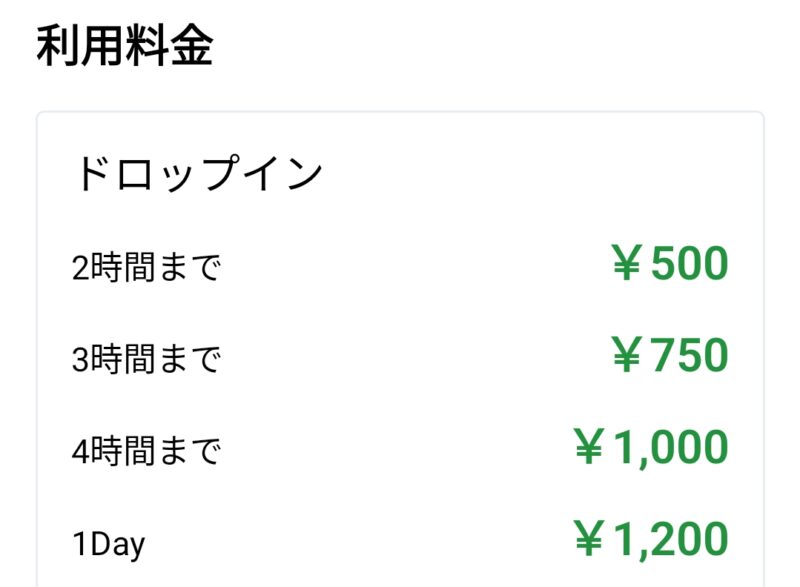Viewport: 800px width, 587px height.
Task: Click the digits 1,200 in the 1Day price
Action: coord(670,539)
